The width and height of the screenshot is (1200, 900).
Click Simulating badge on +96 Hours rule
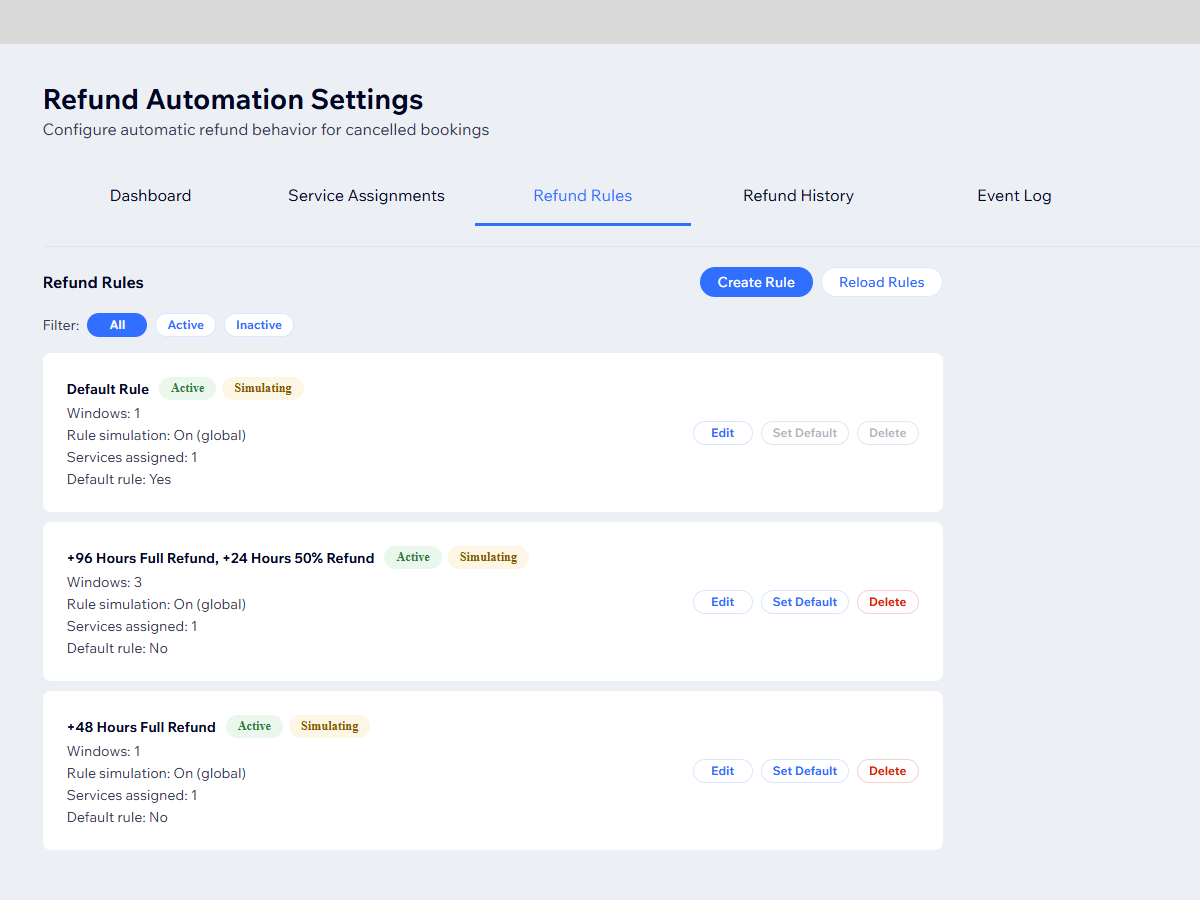pos(488,557)
